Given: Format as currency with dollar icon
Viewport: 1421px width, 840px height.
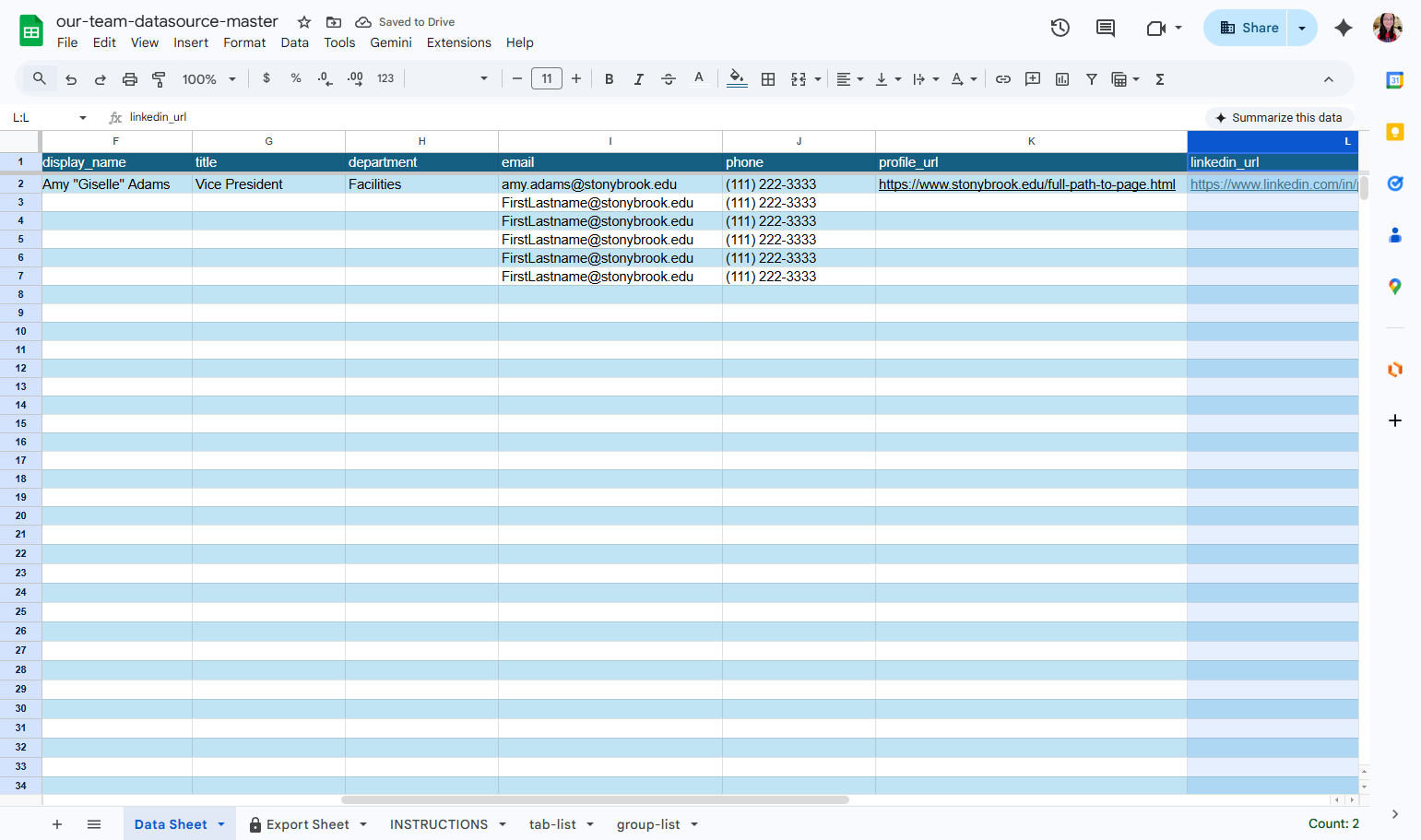Looking at the screenshot, I should [266, 78].
